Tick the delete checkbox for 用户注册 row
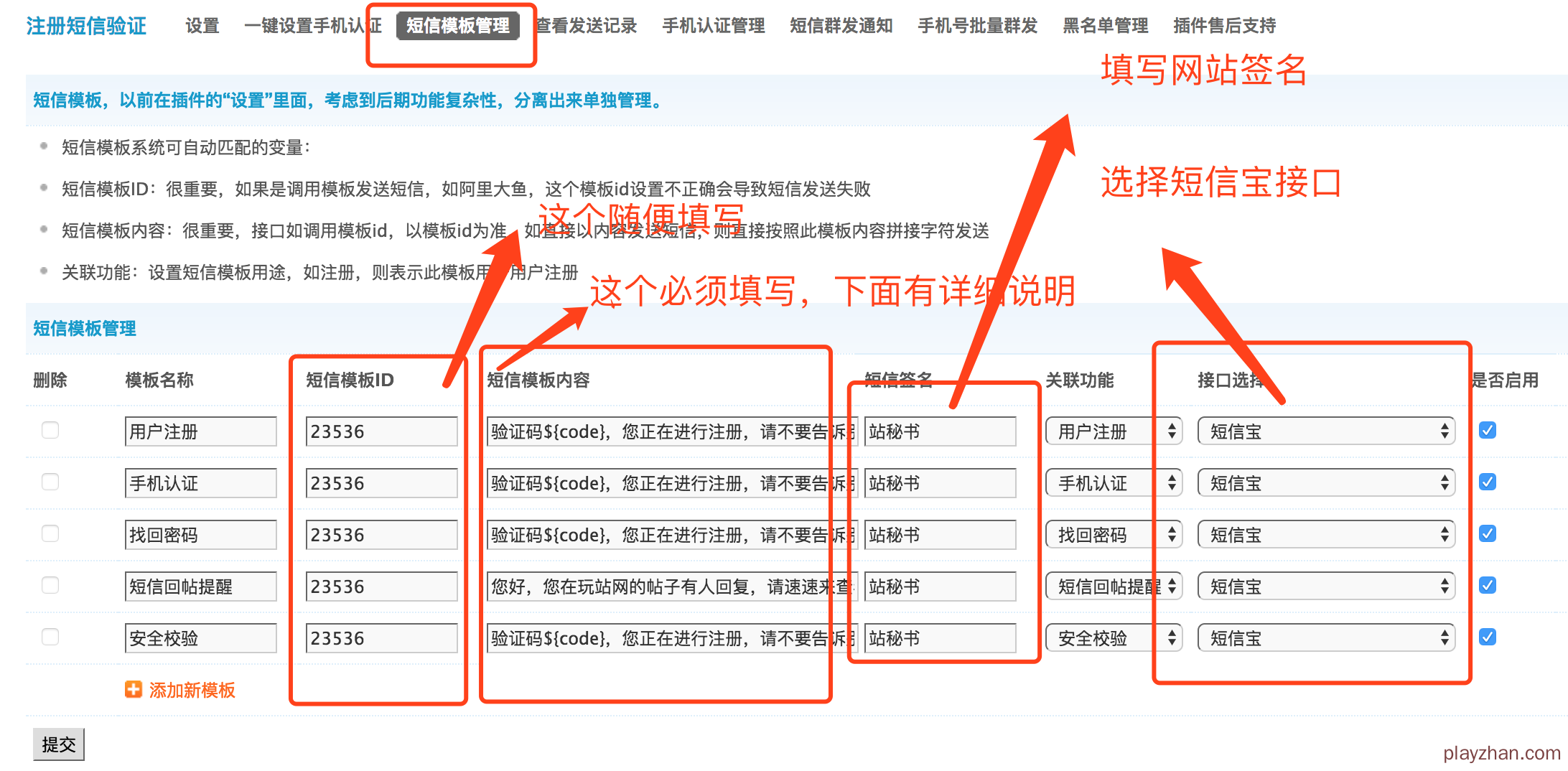This screenshot has height=771, width=1568. pyautogui.click(x=50, y=431)
